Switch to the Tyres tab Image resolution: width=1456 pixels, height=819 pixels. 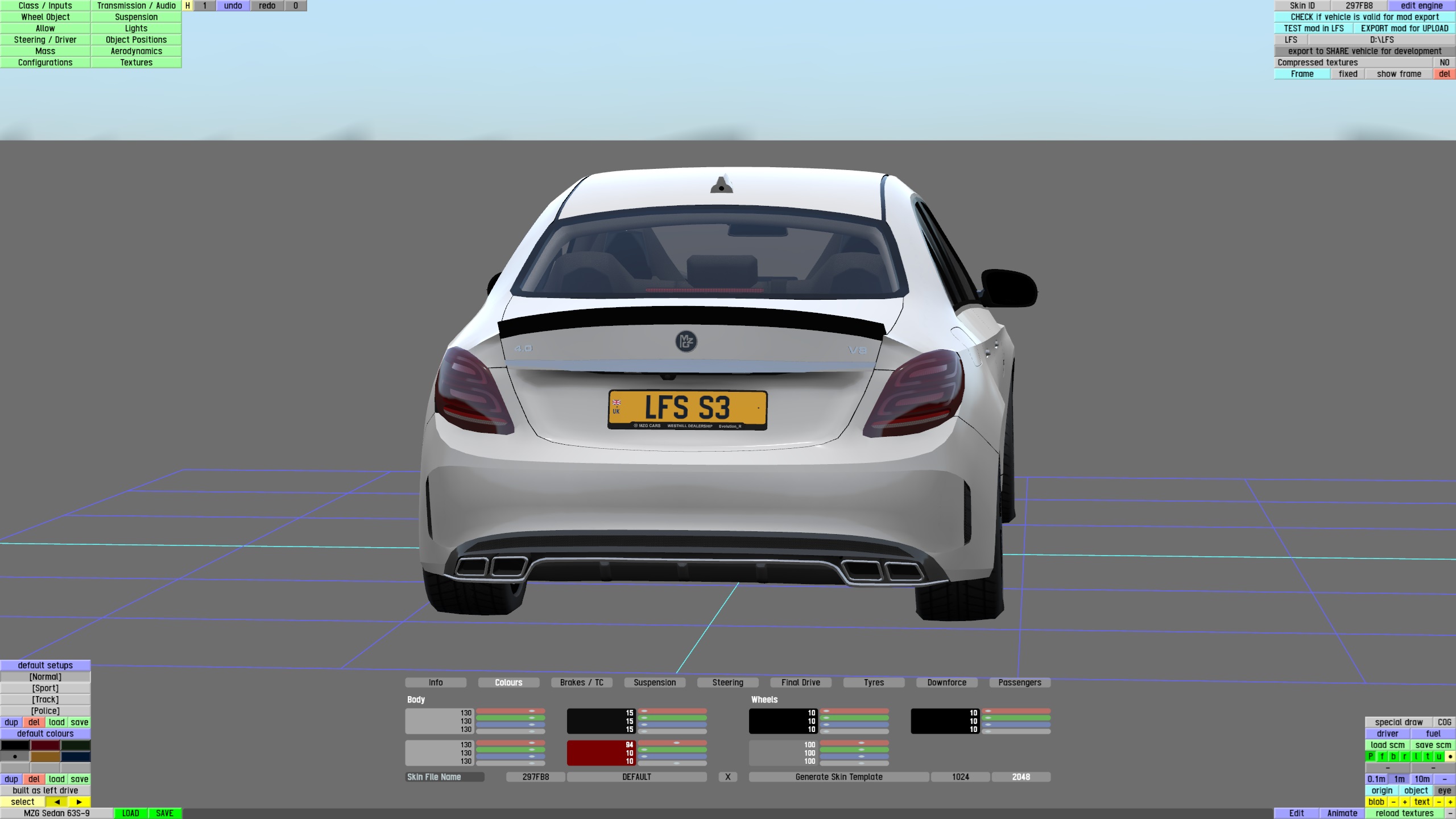click(874, 682)
